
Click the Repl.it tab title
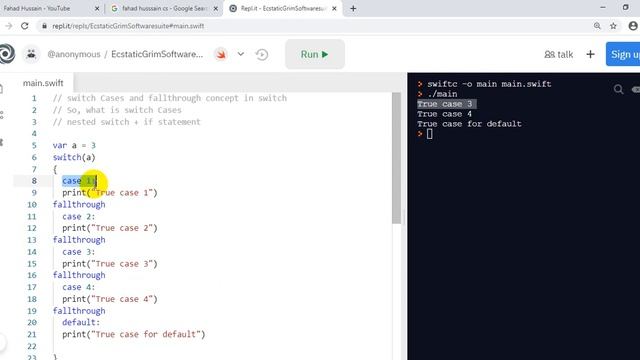point(283,8)
